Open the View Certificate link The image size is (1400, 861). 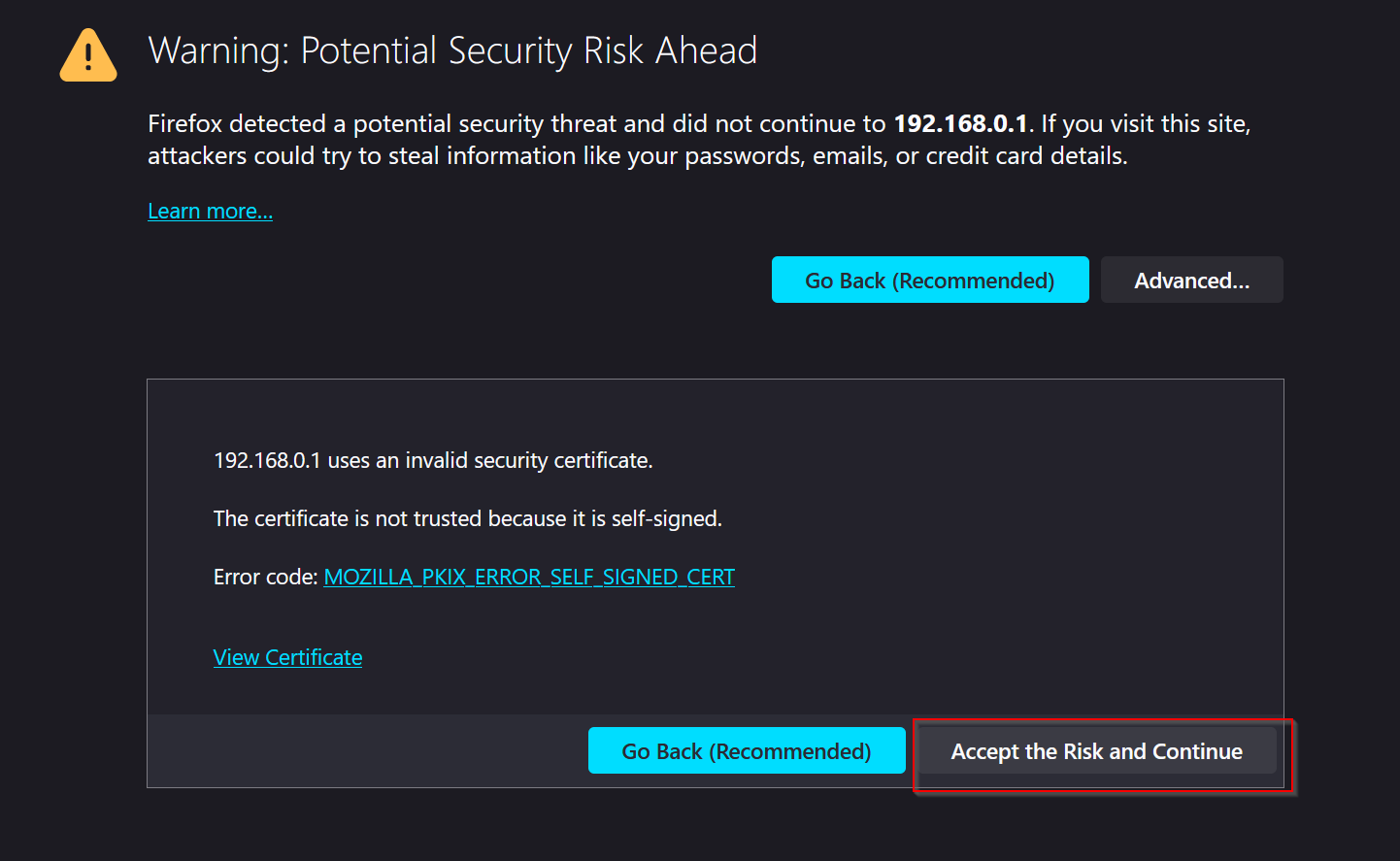[x=287, y=657]
